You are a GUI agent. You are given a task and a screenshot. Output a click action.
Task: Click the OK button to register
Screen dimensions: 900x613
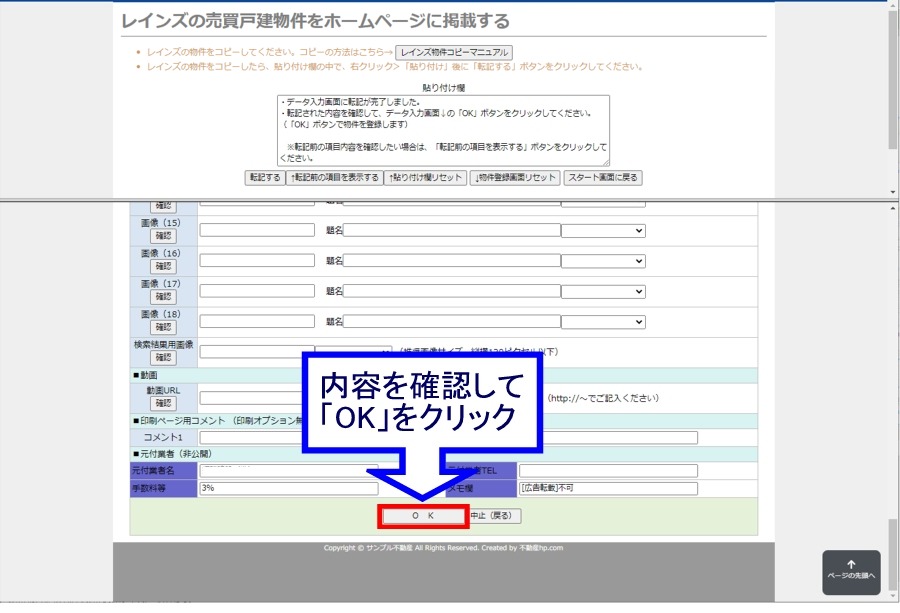[x=423, y=516]
